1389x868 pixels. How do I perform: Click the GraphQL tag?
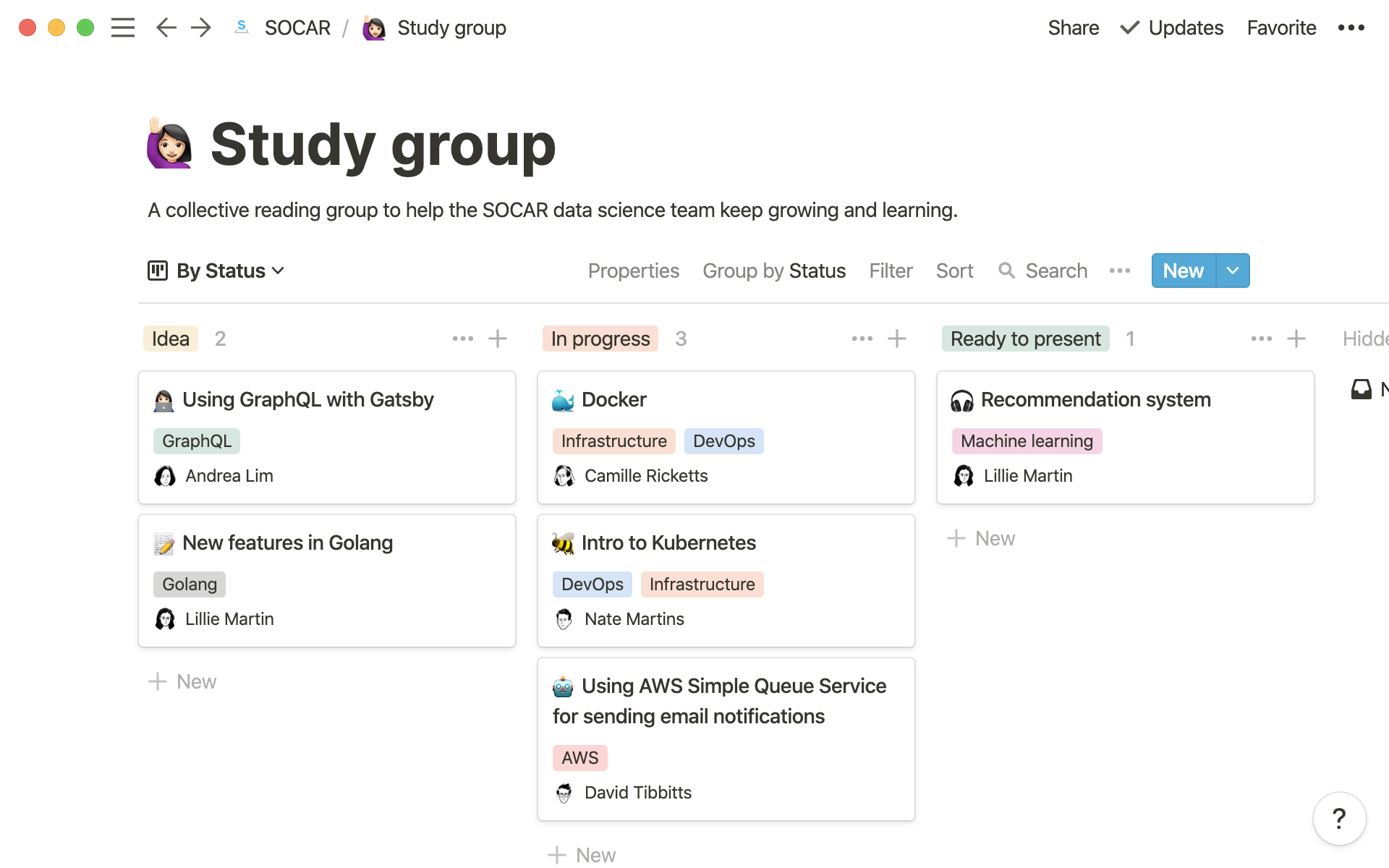197,441
